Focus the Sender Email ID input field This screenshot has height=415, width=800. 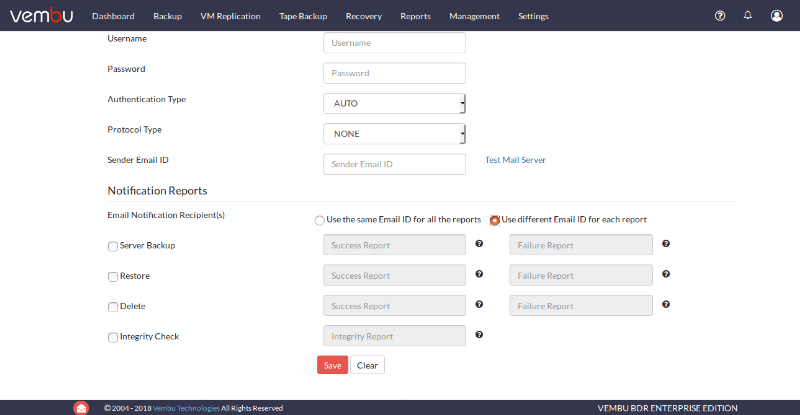point(394,164)
